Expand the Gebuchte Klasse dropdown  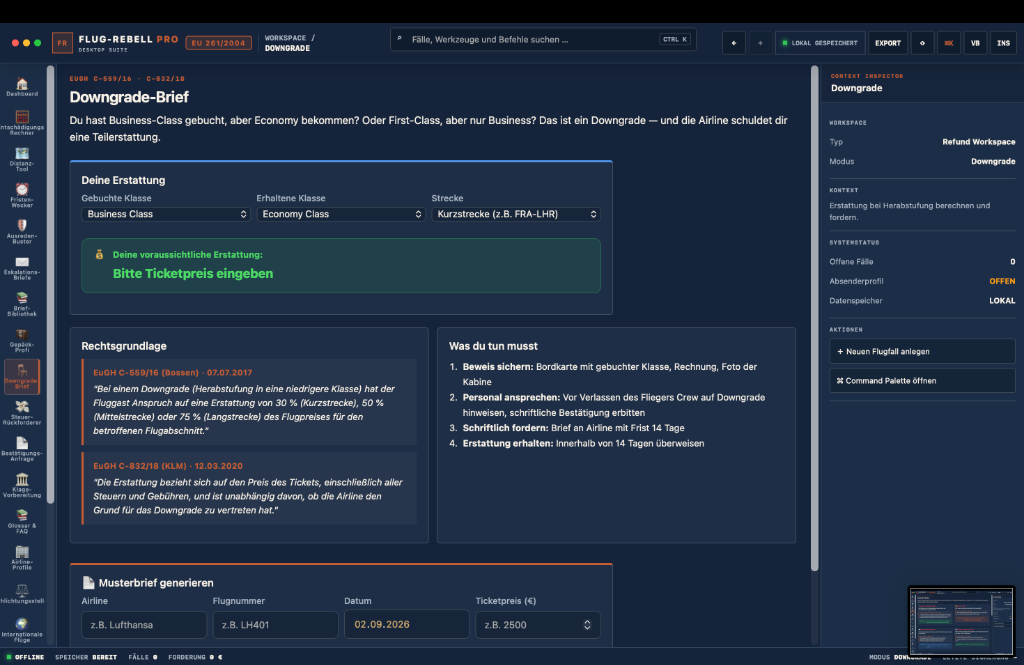click(165, 214)
